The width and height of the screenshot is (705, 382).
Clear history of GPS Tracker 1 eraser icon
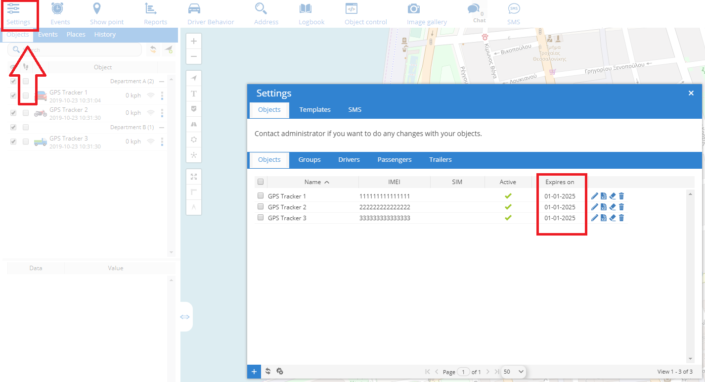(612, 196)
